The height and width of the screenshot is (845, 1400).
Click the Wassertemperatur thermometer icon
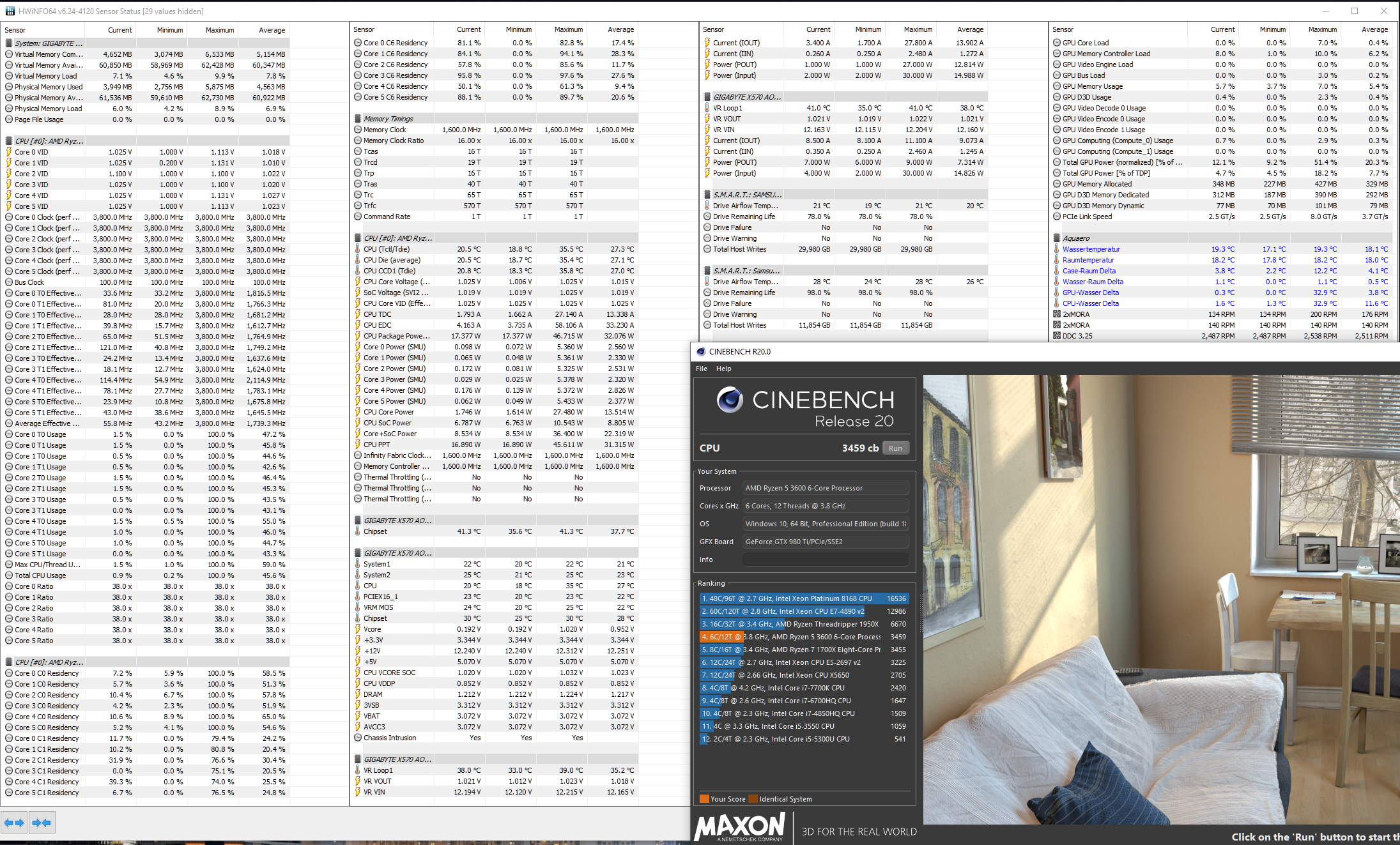pyautogui.click(x=1057, y=249)
